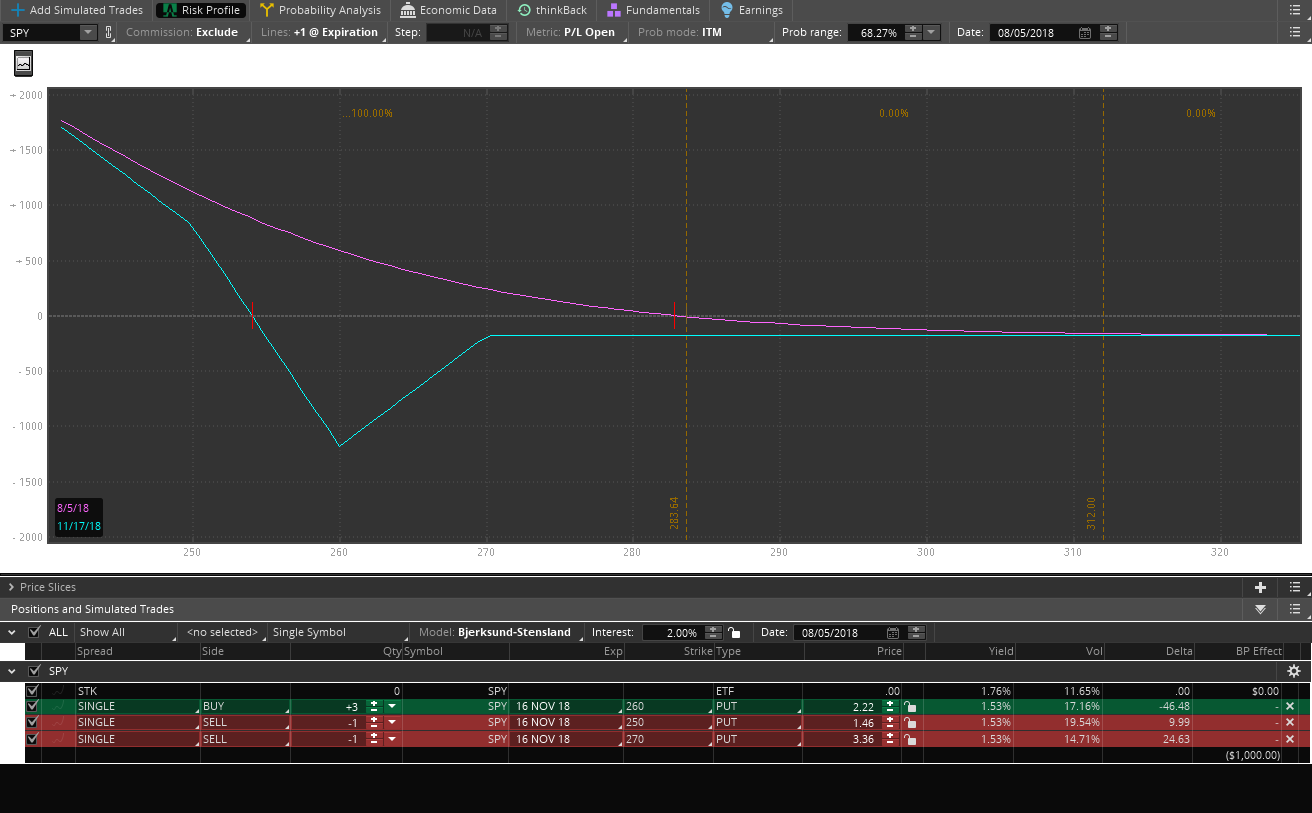Click the chart image icon above the graph
1312x813 pixels.
point(23,64)
